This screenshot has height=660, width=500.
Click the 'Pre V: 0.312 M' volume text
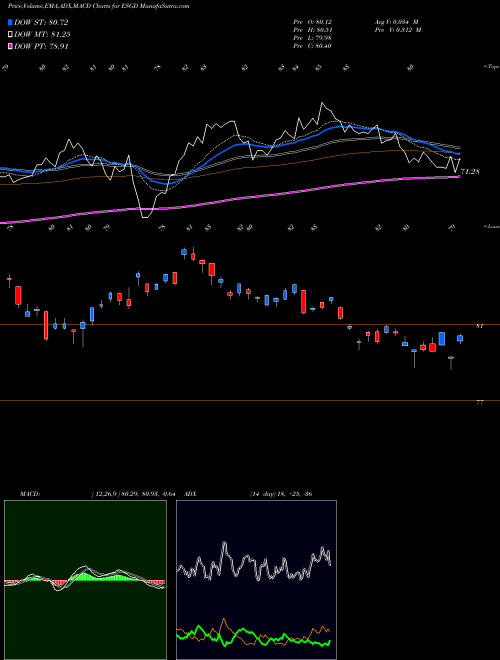pyautogui.click(x=398, y=30)
